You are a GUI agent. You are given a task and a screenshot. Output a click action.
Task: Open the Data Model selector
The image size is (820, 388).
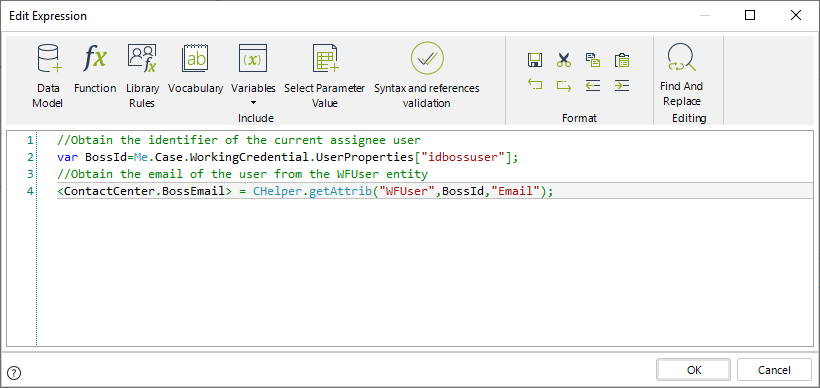click(48, 76)
